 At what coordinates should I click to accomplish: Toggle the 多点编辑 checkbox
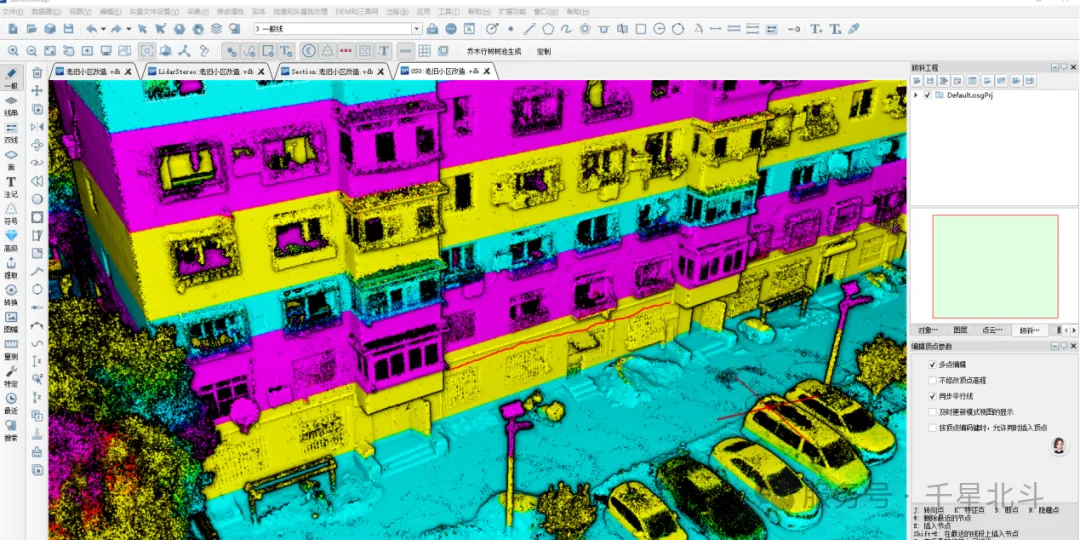[933, 364]
